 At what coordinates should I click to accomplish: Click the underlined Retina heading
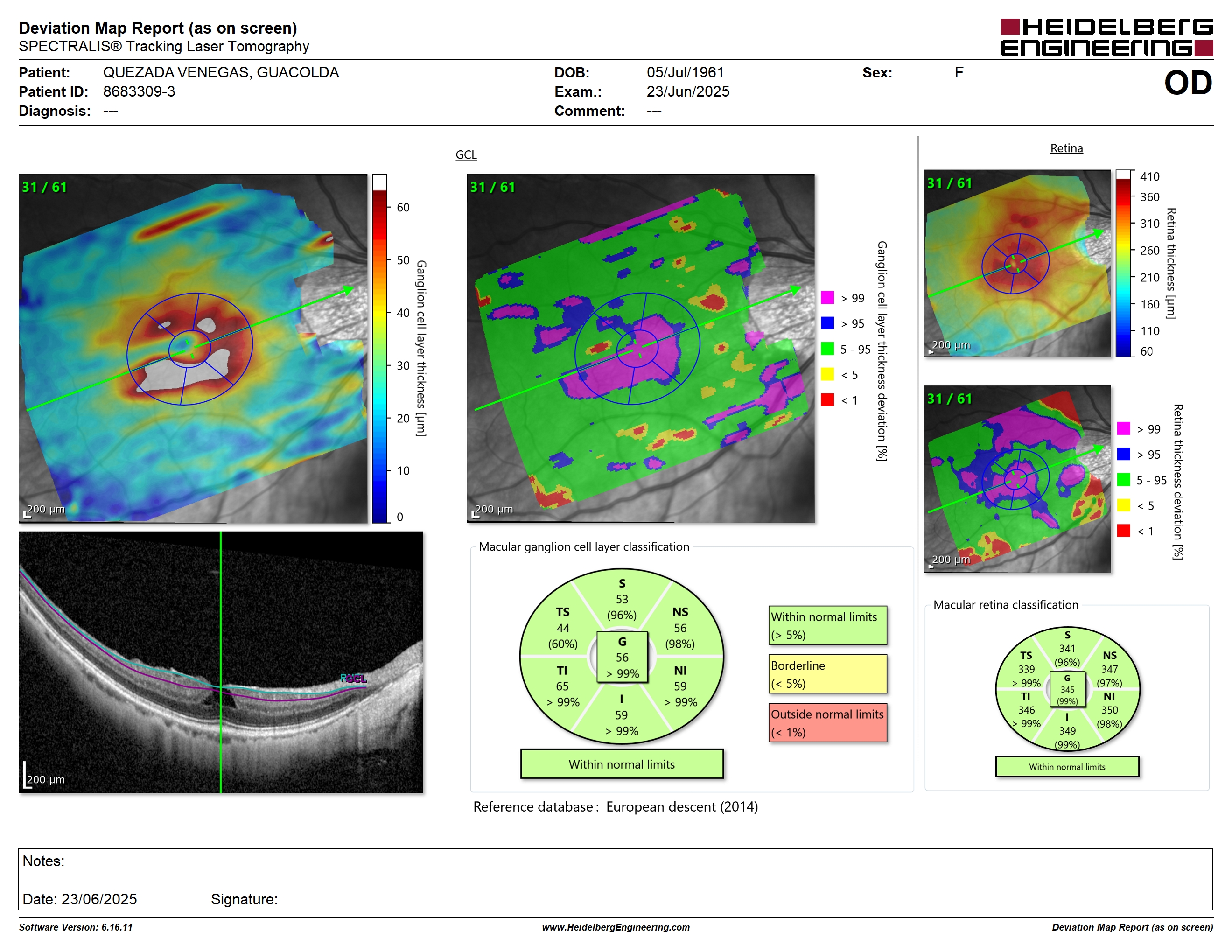coord(1066,148)
